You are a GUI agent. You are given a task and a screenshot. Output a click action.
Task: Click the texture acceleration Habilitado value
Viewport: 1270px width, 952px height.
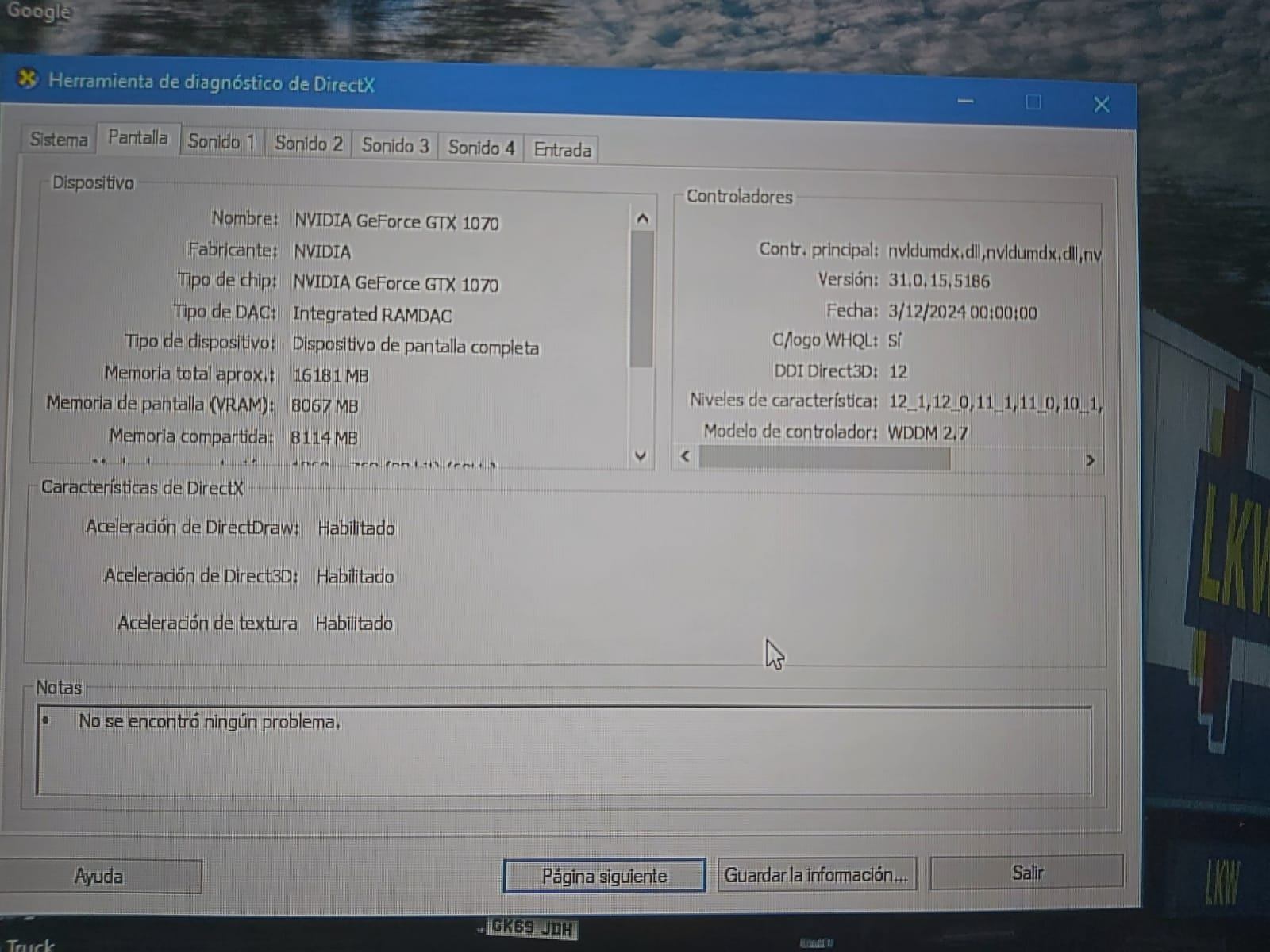(353, 624)
